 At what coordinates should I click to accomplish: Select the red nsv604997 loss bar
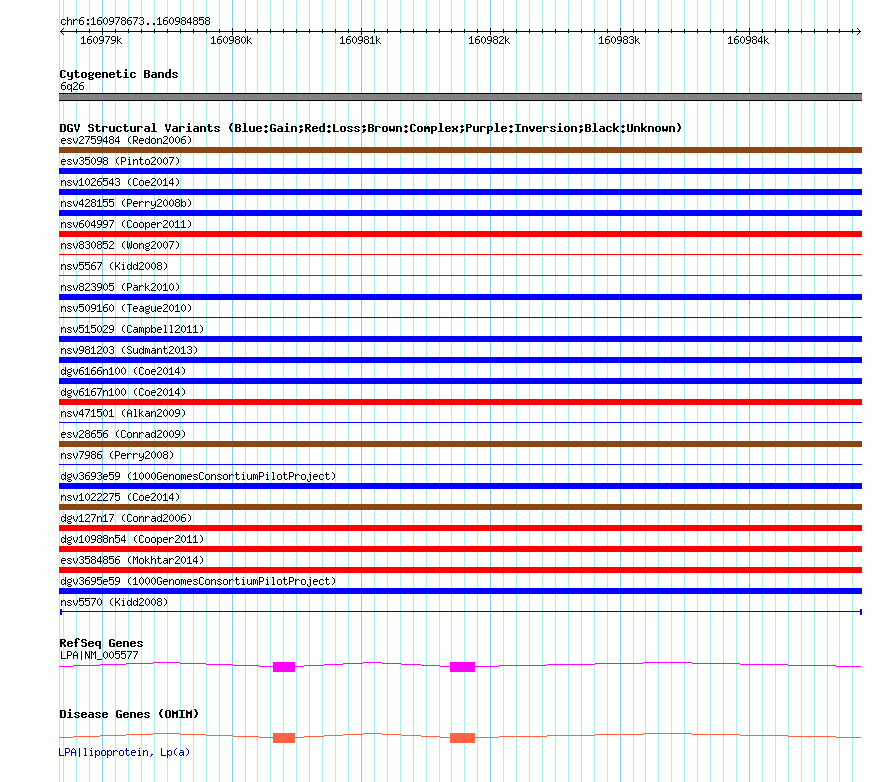(x=460, y=234)
